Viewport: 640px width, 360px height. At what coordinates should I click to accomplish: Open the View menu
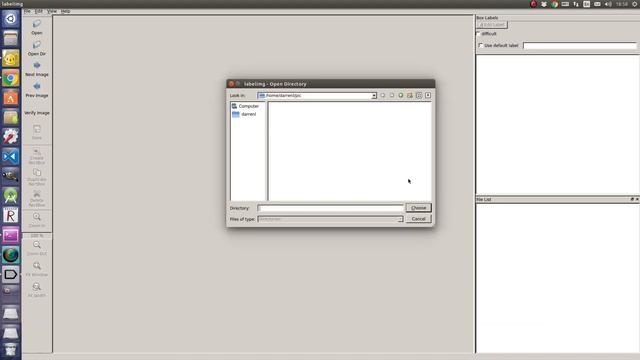point(52,11)
